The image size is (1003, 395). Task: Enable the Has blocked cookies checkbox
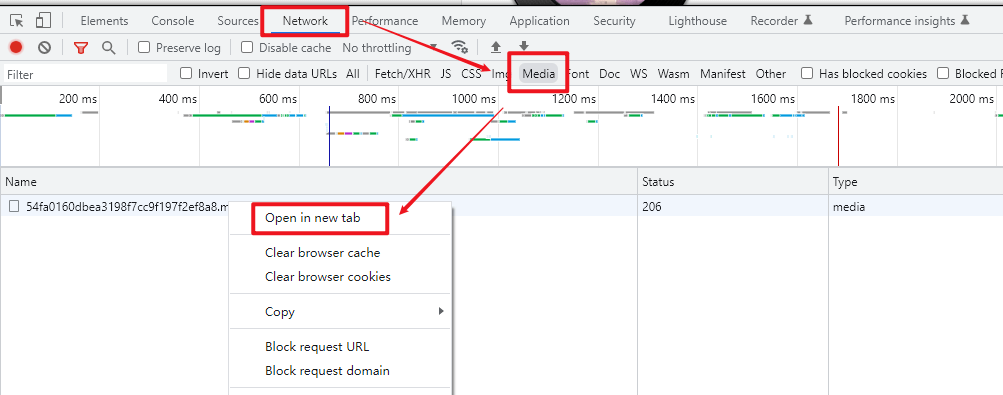(x=807, y=74)
